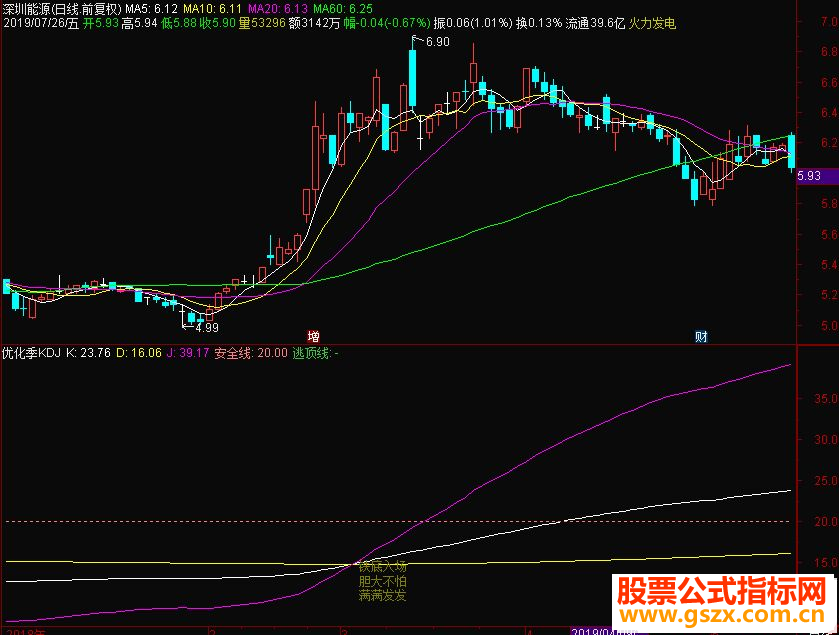Click the change value 幅-0.04(-0.67%)
The image size is (839, 635).
click(x=387, y=23)
